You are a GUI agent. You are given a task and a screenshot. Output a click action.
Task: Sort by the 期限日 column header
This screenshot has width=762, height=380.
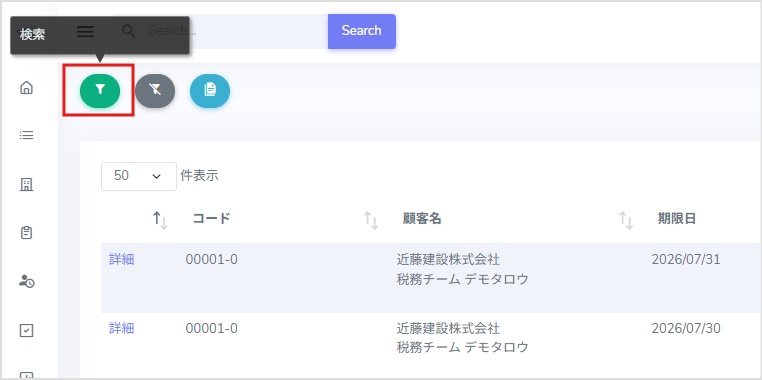pyautogui.click(x=677, y=219)
